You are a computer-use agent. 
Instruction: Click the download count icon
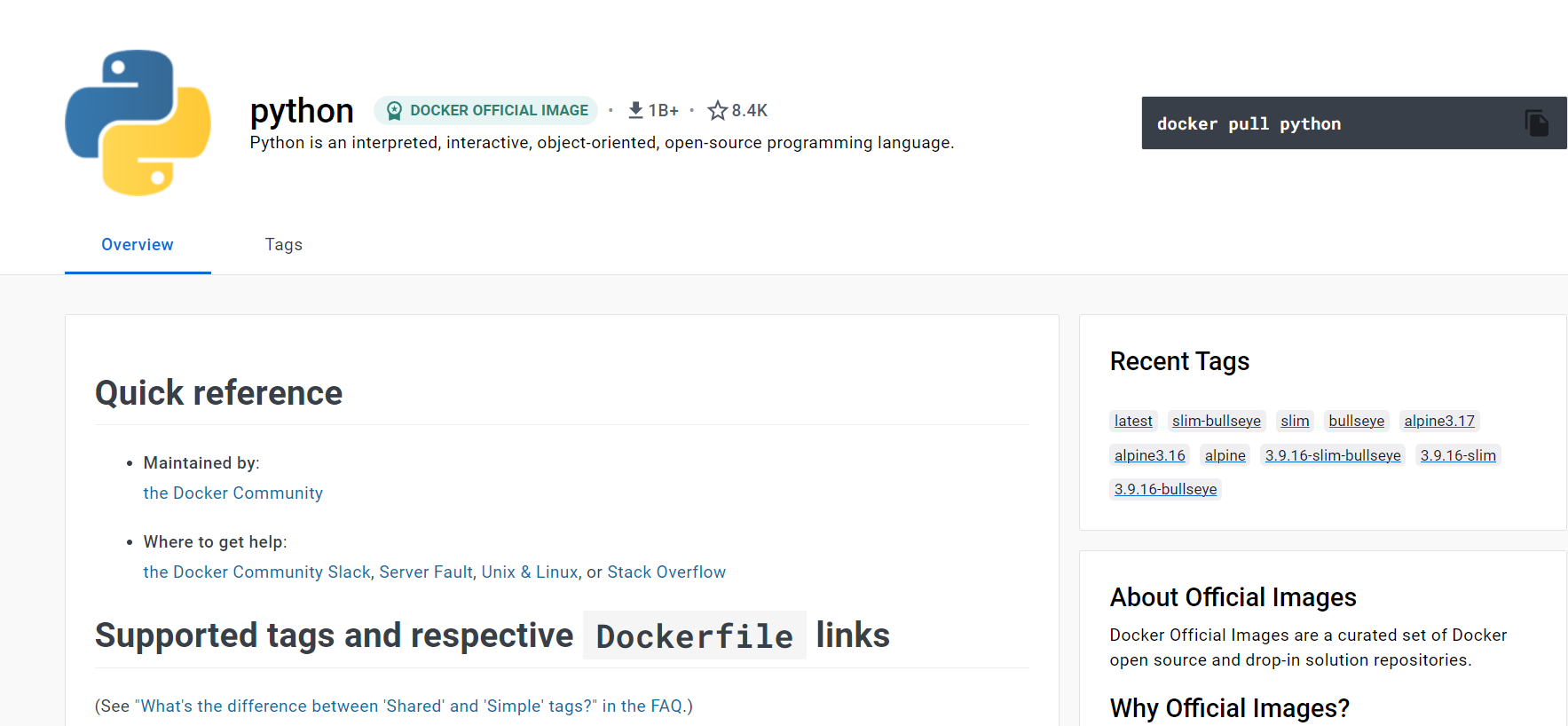tap(635, 110)
